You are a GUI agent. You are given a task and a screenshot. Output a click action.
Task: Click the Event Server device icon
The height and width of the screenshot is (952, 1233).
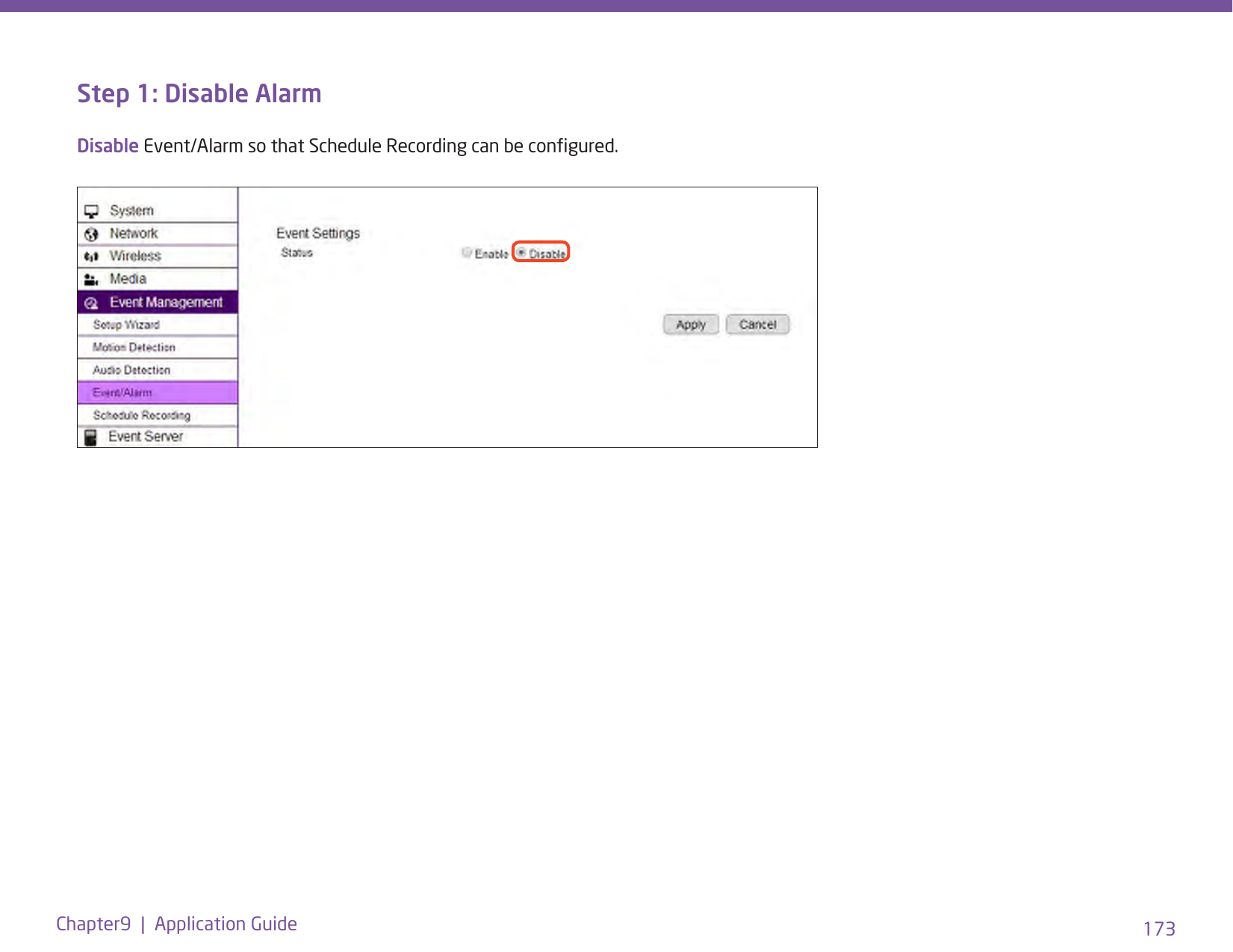[90, 438]
